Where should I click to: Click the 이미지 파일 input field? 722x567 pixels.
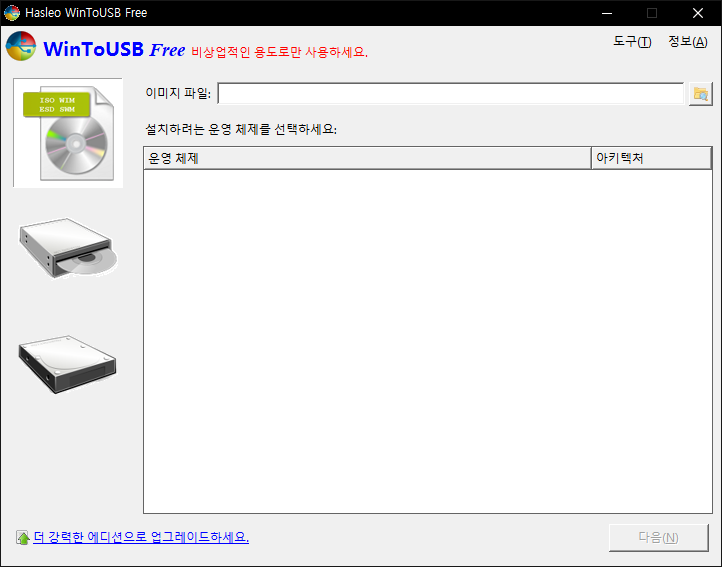pos(451,94)
